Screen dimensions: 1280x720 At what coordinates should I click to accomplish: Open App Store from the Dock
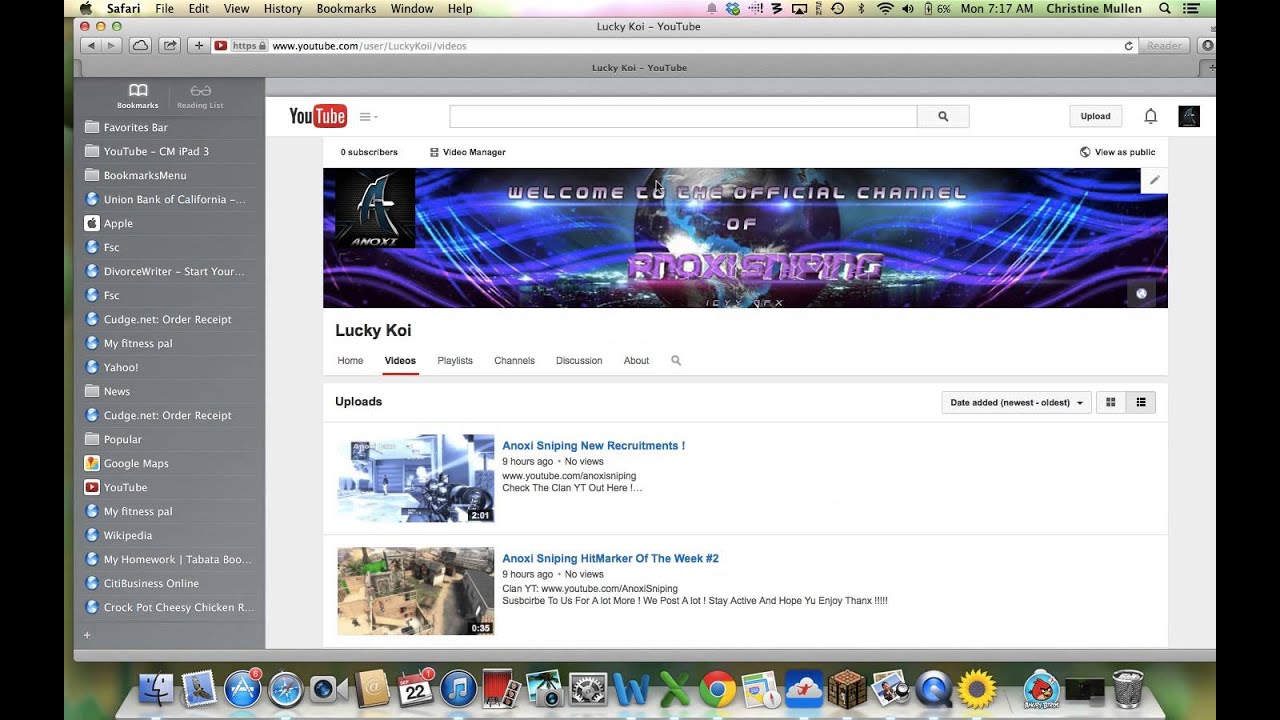click(242, 689)
